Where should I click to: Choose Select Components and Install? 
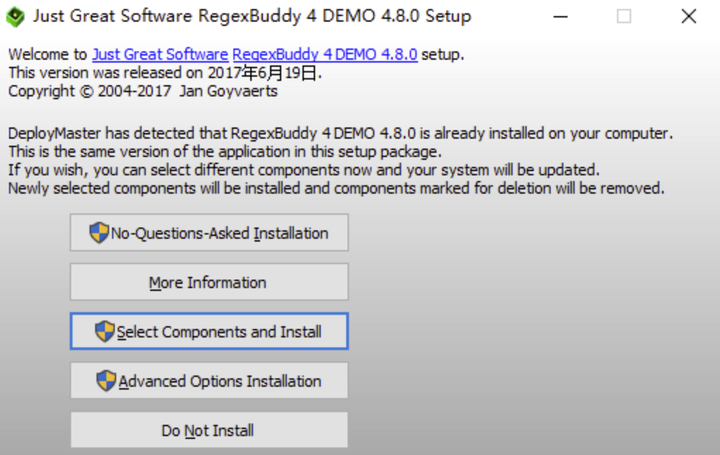click(x=209, y=331)
